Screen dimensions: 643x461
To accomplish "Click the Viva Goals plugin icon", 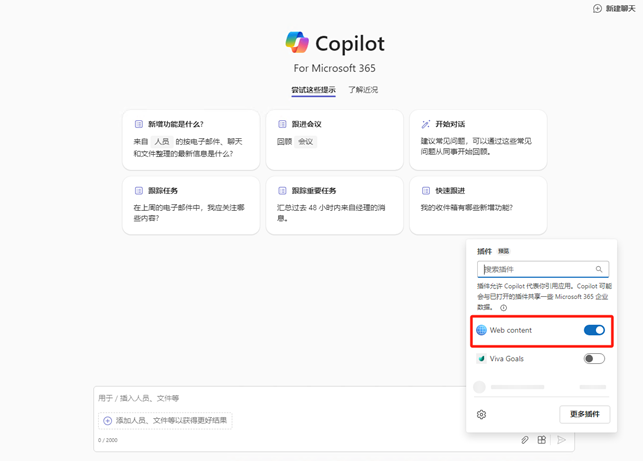I will 481,359.
